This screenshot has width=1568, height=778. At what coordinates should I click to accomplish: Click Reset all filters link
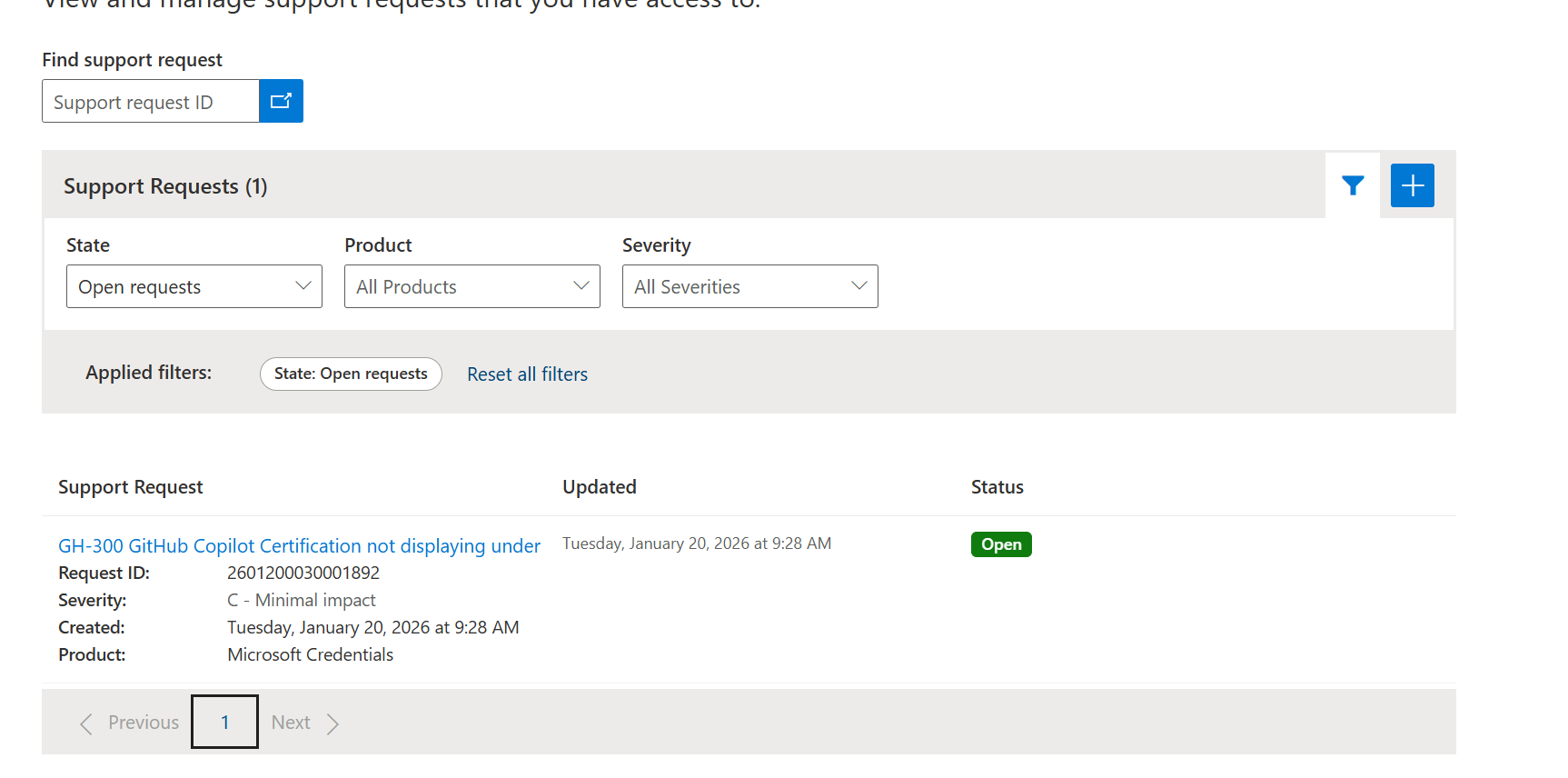click(x=527, y=374)
